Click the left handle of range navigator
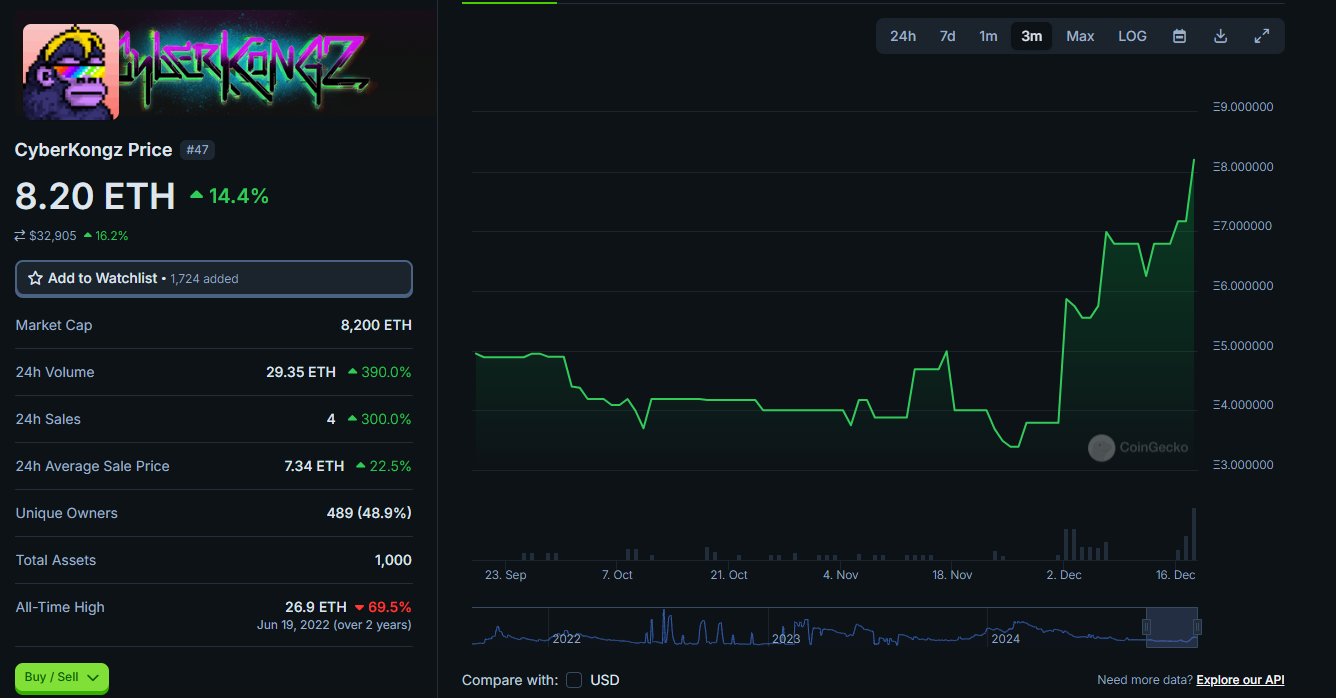Screen dimensions: 1336x698 [x=1147, y=627]
